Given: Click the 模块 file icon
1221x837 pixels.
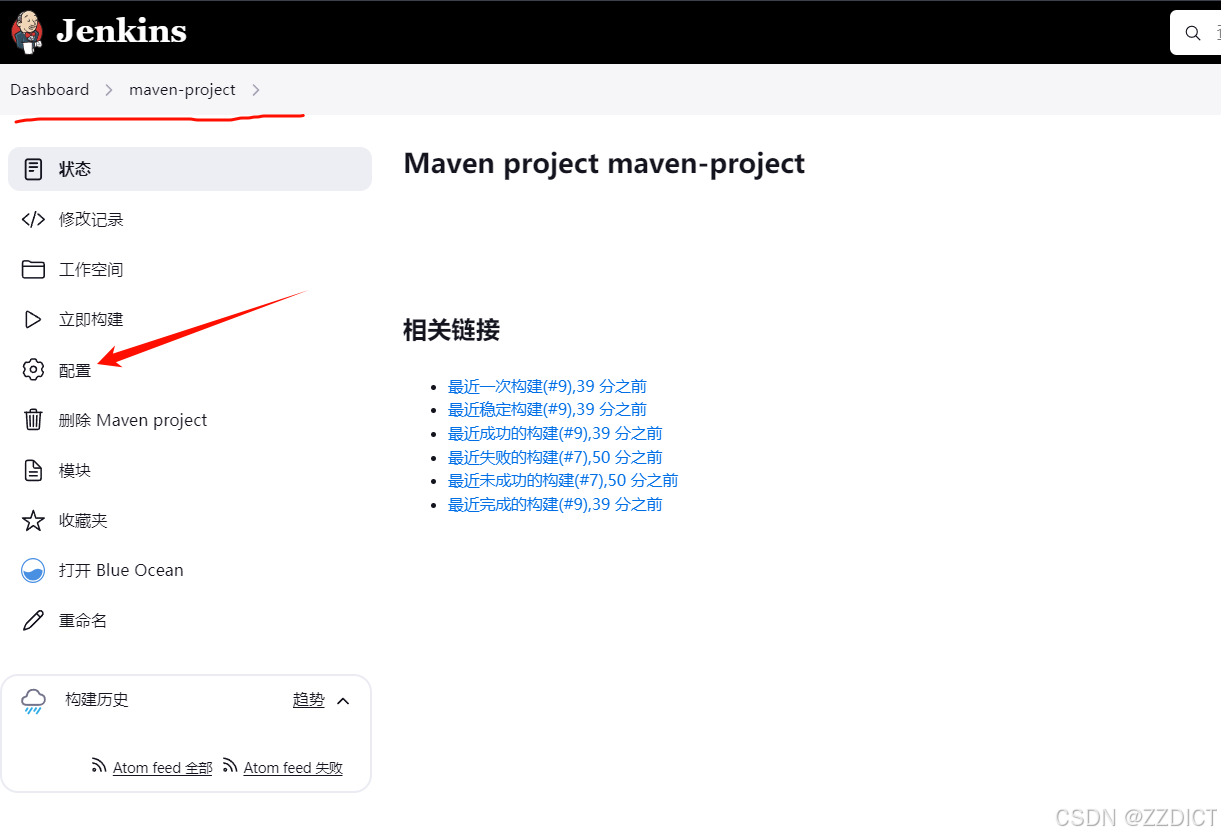Looking at the screenshot, I should (x=33, y=470).
